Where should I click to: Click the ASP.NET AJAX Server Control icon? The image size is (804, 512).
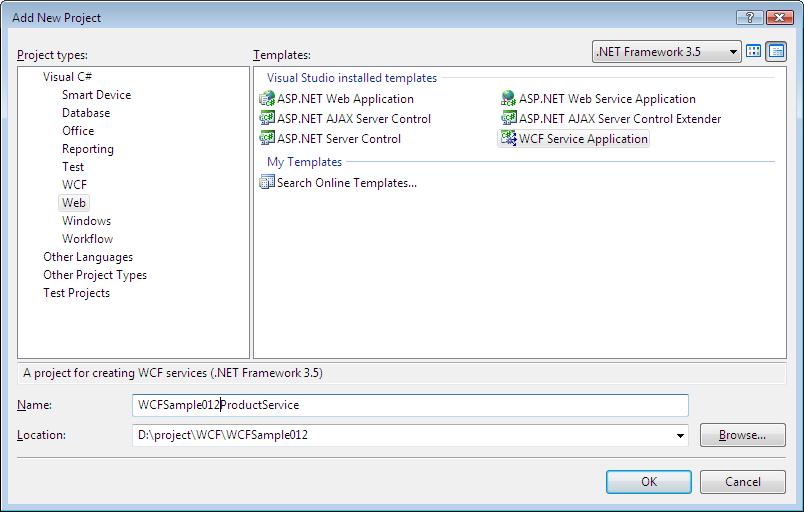[x=267, y=118]
